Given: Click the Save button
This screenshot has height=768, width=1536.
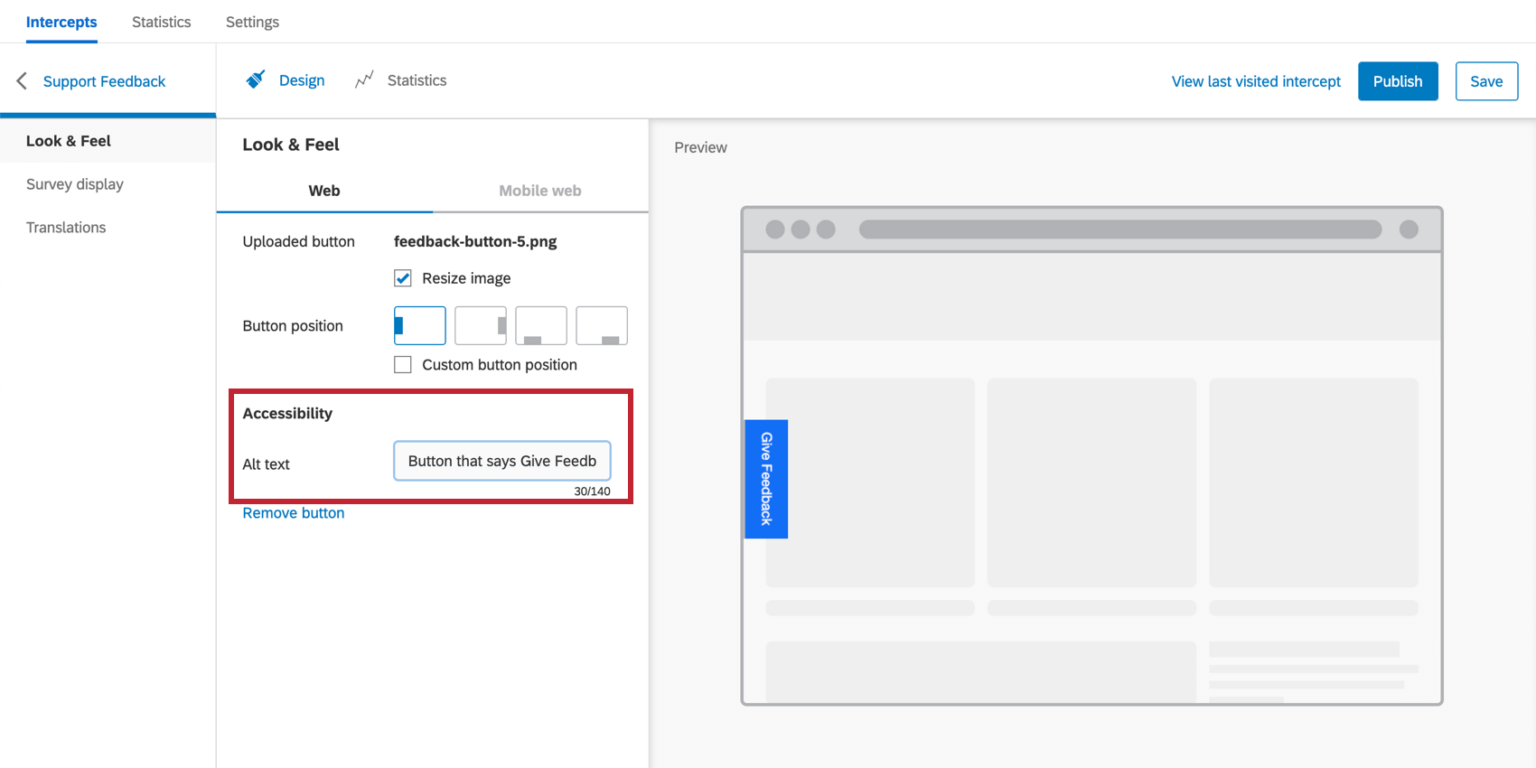Looking at the screenshot, I should point(1486,82).
